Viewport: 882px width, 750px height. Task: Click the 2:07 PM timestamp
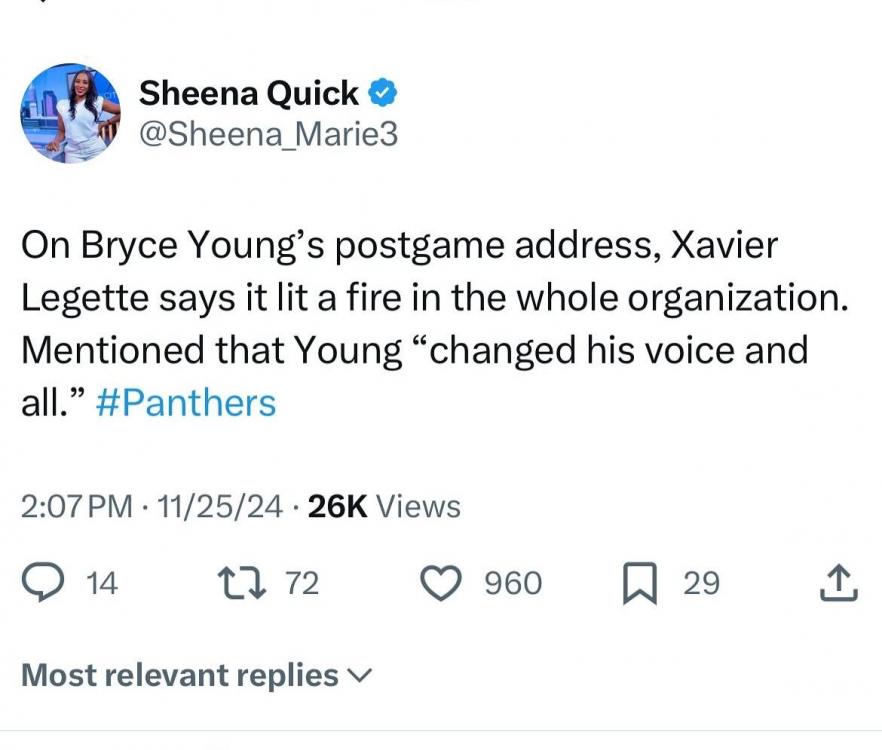[76, 507]
